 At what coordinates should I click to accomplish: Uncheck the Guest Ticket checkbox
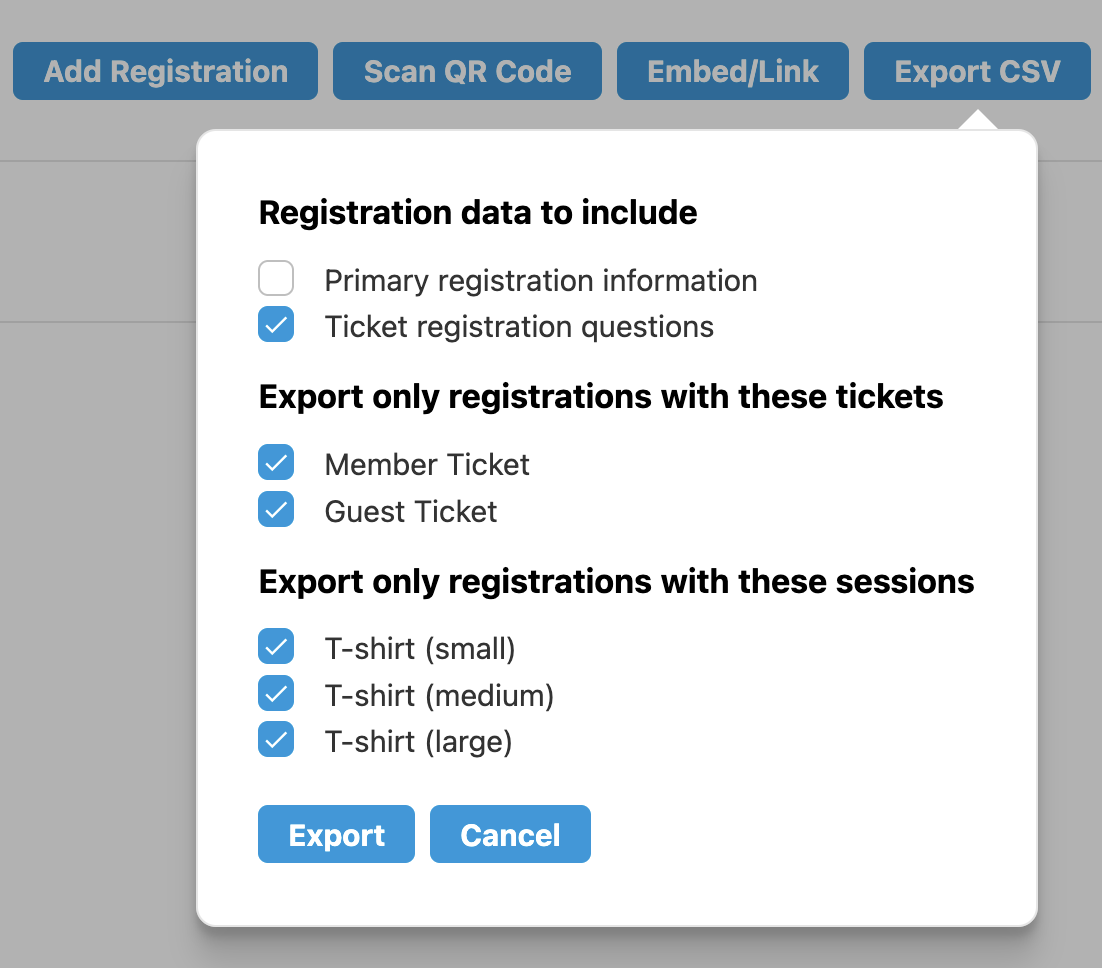(276, 509)
